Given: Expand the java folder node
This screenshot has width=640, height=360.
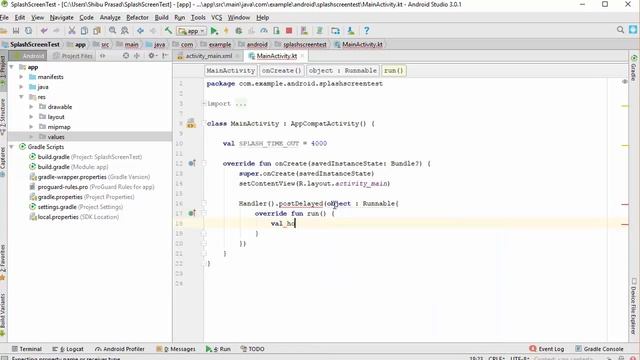Looking at the screenshot, I should tap(21, 87).
